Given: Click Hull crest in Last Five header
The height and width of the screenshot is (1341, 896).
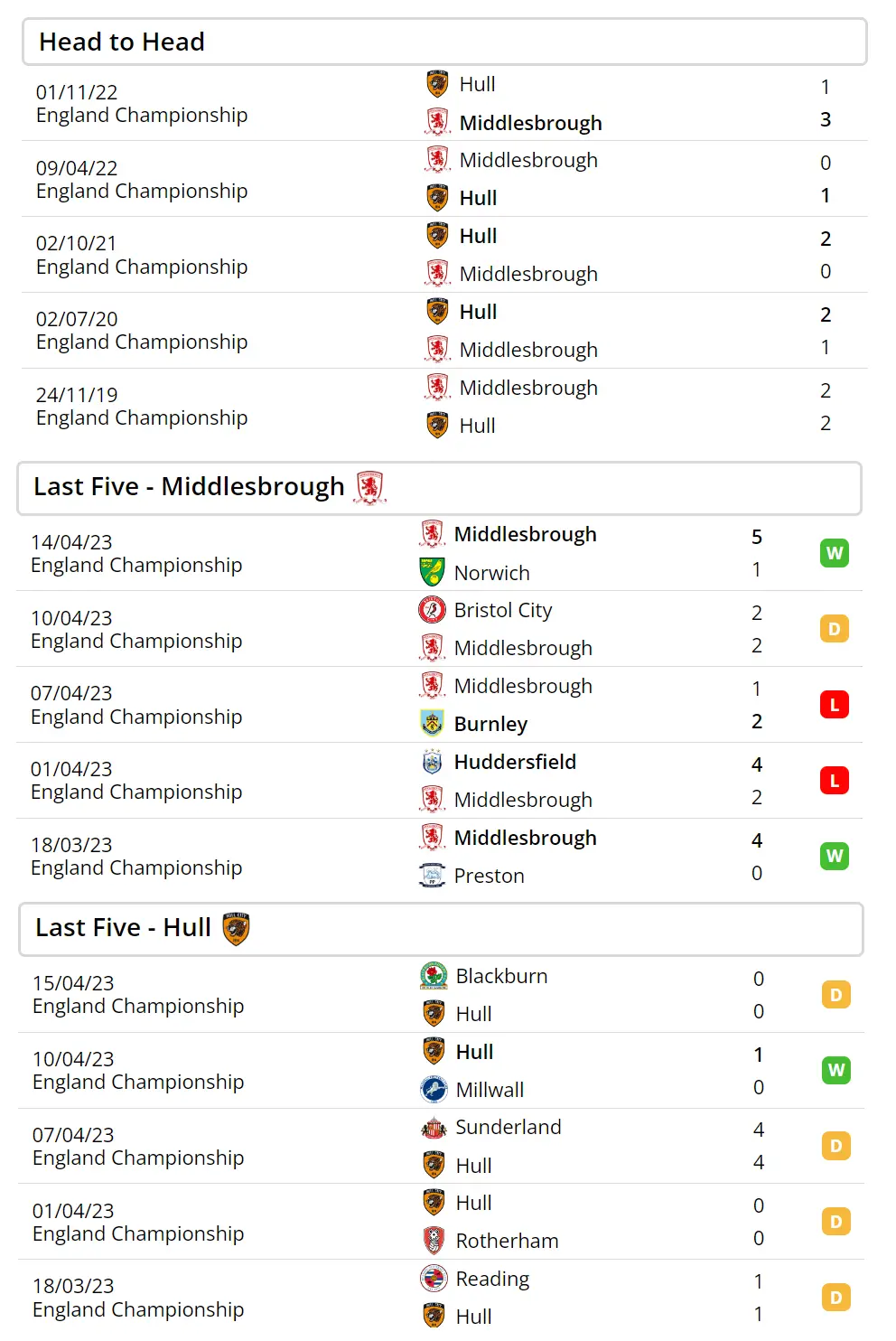Looking at the screenshot, I should tap(236, 928).
